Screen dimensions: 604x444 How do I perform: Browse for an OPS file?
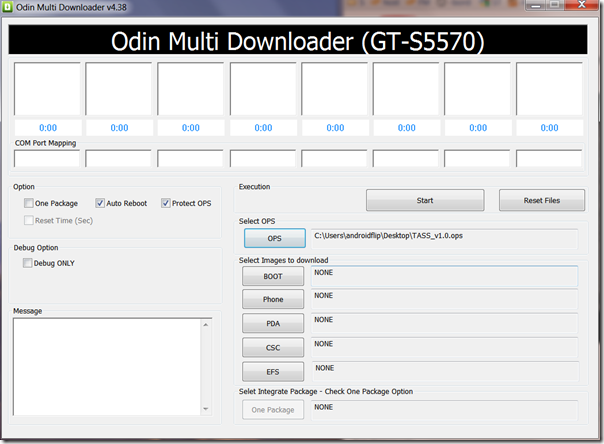275,238
